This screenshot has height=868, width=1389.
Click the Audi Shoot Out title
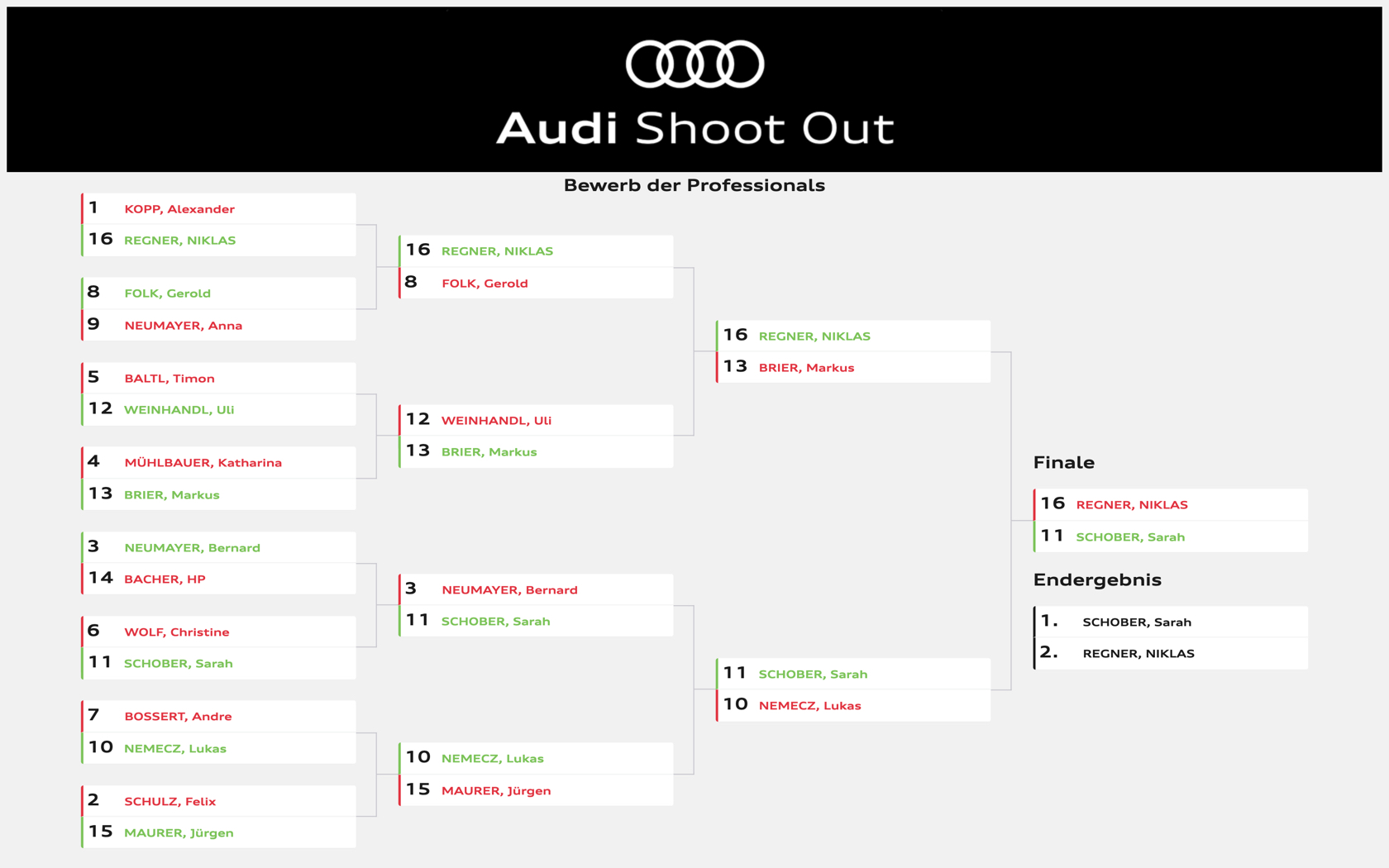click(x=694, y=128)
